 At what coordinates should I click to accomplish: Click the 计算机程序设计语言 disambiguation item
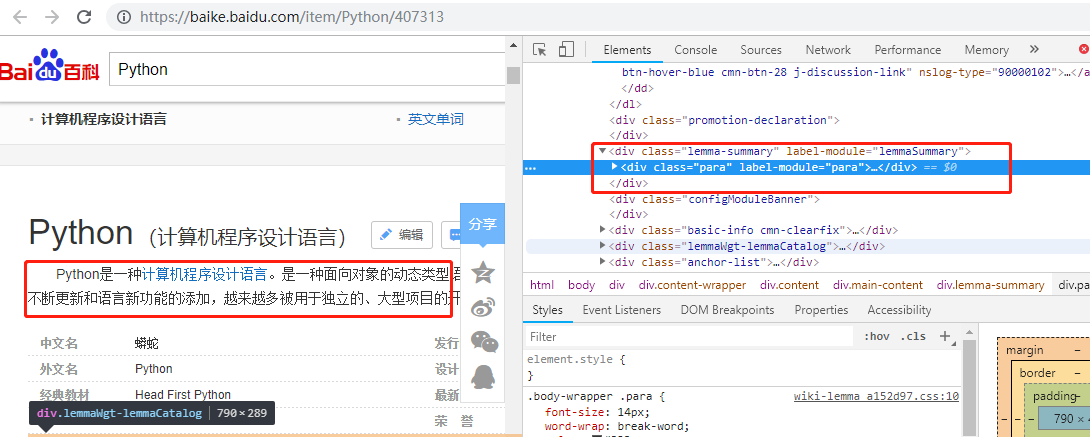click(x=104, y=119)
